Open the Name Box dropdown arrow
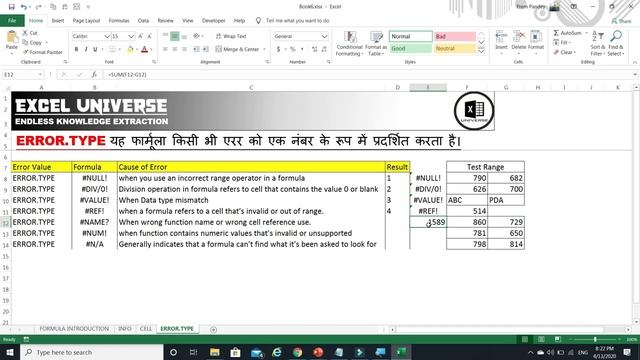This screenshot has width=640, height=360. (40, 75)
